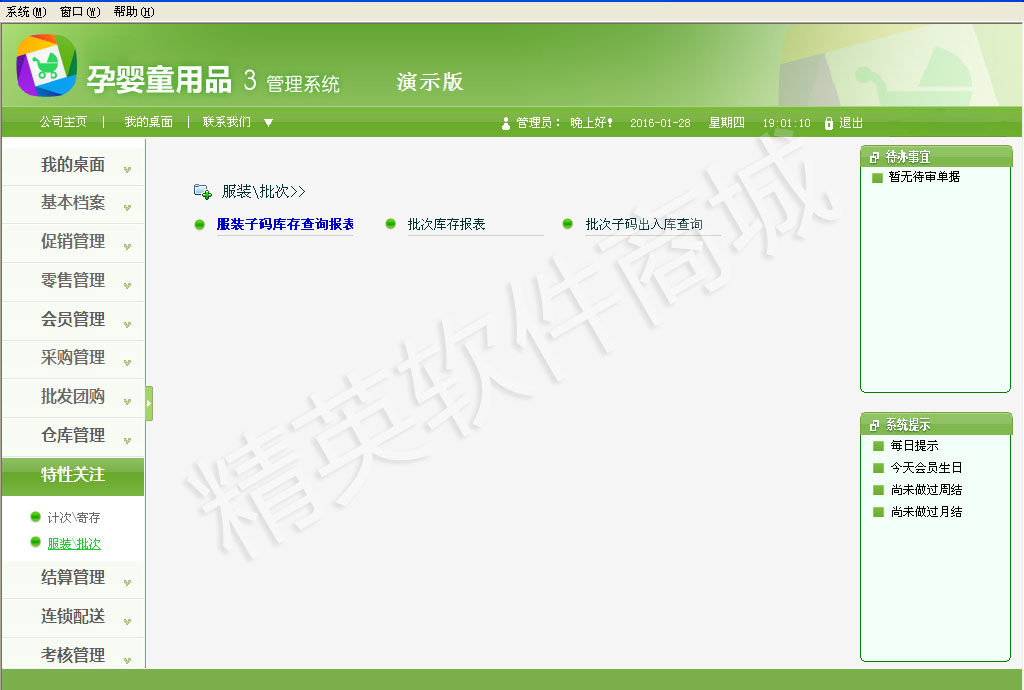Click the 服装\批次>> breadcrumb heading
Screen dimensions: 1024x690
(264, 191)
